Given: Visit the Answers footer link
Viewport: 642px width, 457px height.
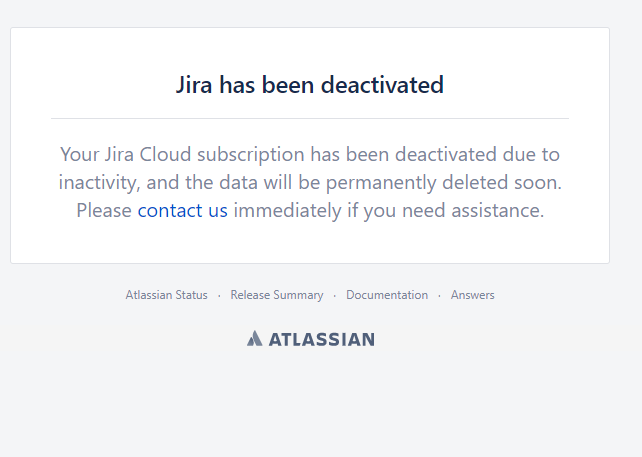Looking at the screenshot, I should [x=472, y=295].
